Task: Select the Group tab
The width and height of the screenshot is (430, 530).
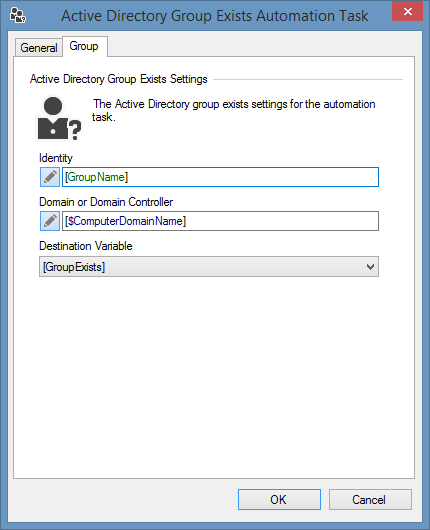Action: coord(84,46)
